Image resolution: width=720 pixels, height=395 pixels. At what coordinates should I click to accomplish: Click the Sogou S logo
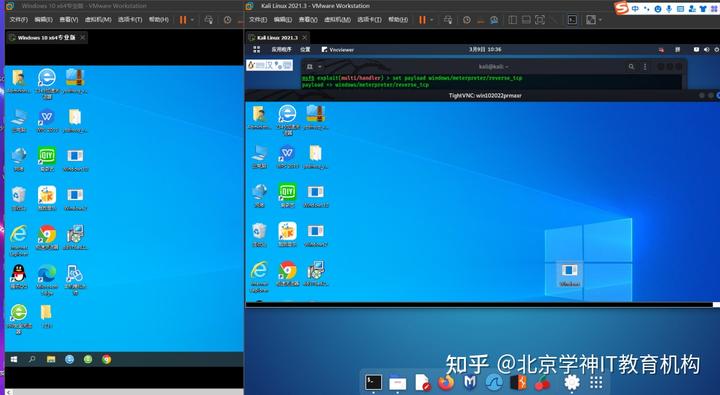click(621, 8)
